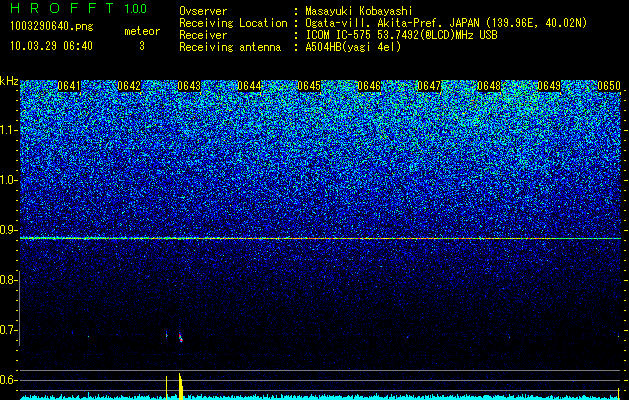Click the 0648 time marker
The width and height of the screenshot is (629, 400).
coord(489,86)
